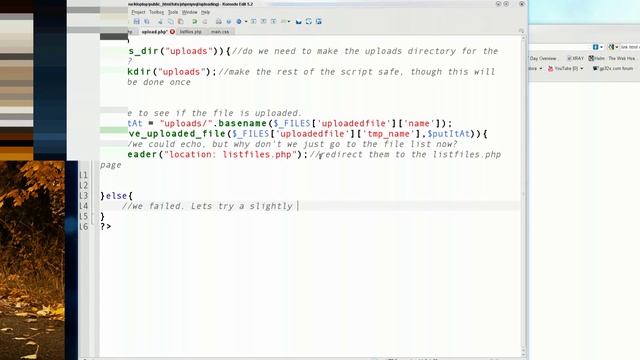Toggle the bottom pane view icon
This screenshot has width=640, height=360.
tap(264, 21)
